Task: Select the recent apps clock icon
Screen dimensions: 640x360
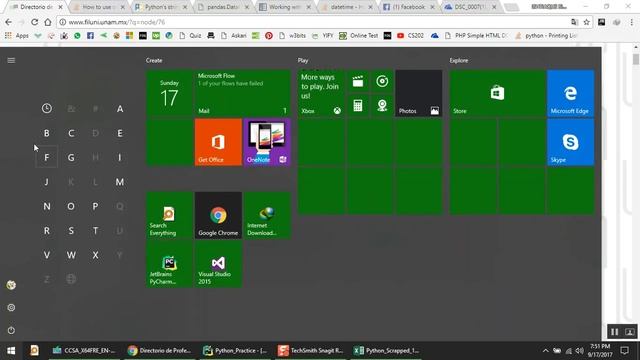Action: pos(47,109)
